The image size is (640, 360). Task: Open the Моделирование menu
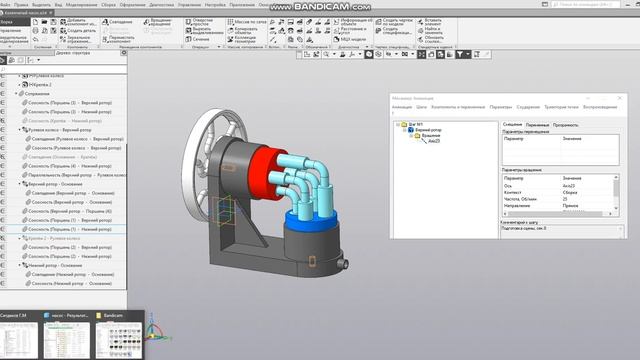tap(81, 5)
